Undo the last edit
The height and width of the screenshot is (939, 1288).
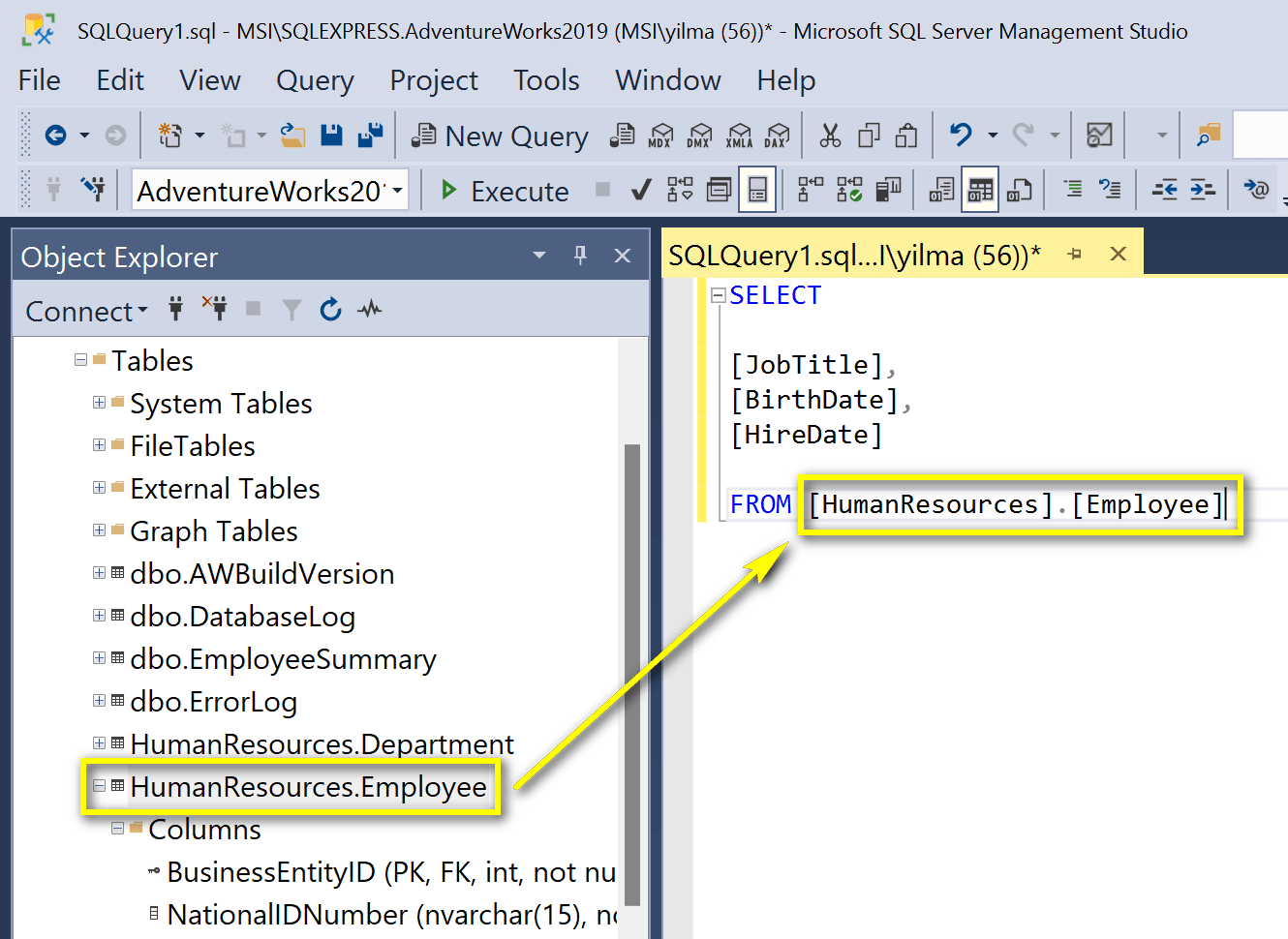(961, 135)
